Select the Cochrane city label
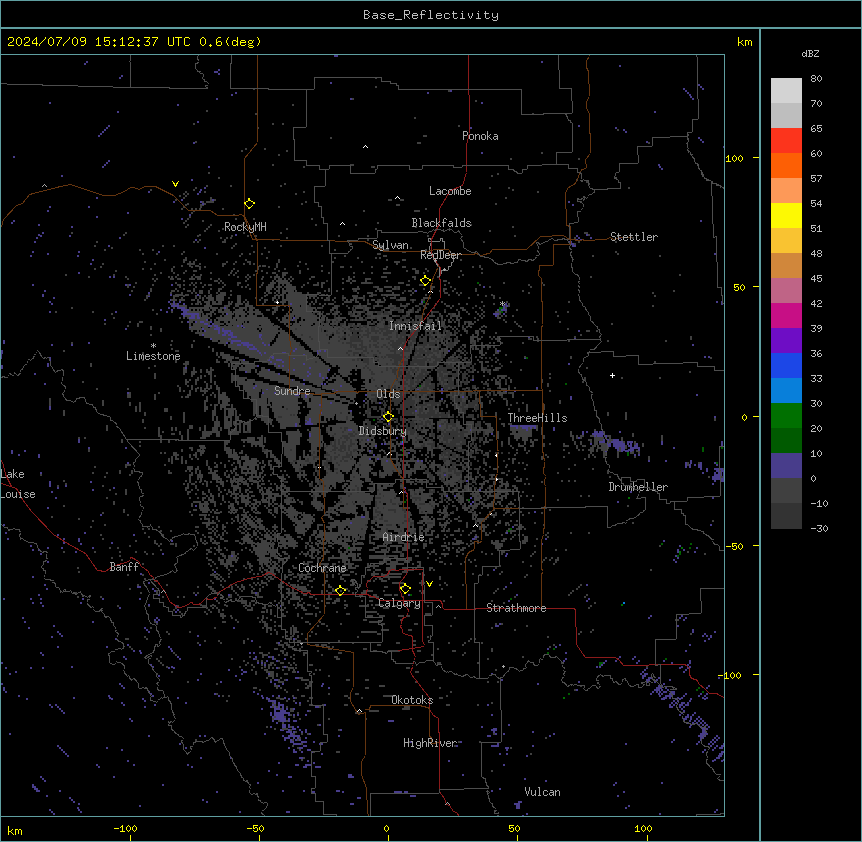862x842 pixels. [x=322, y=568]
